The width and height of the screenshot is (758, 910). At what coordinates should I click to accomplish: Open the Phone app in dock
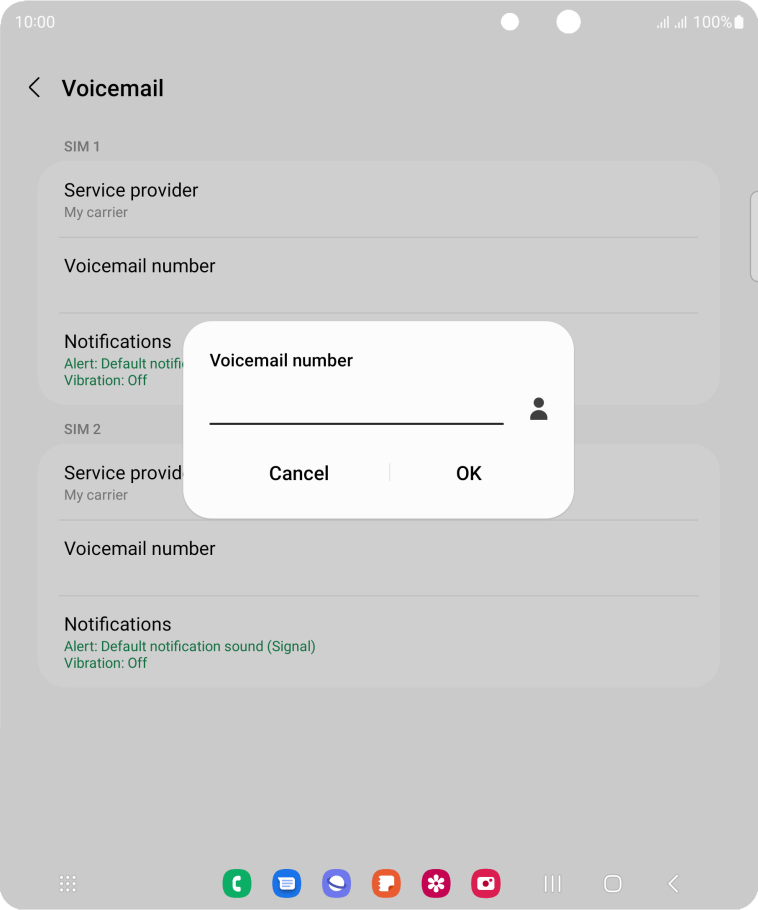(x=237, y=883)
